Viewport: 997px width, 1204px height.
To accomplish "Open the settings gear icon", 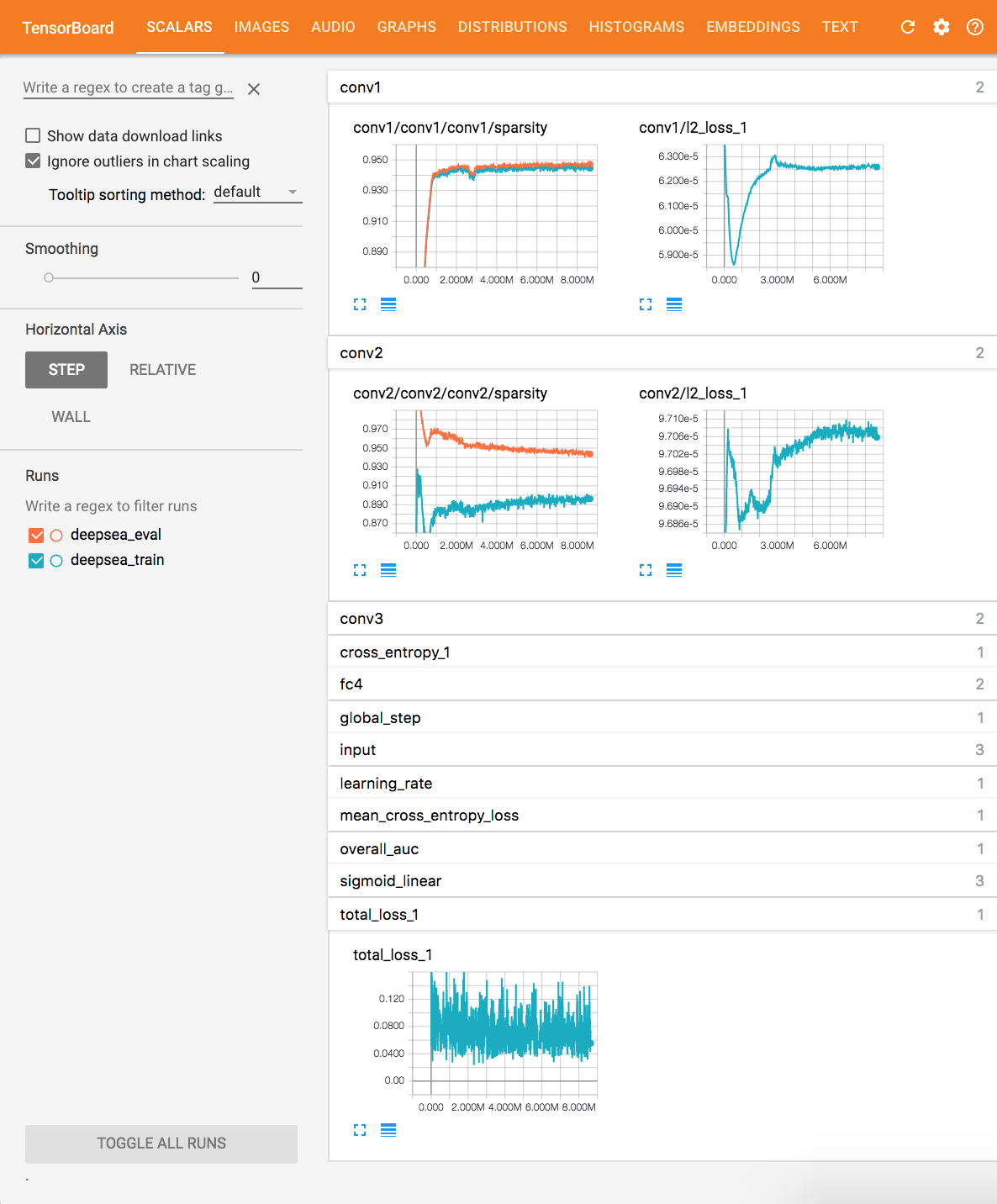I will (x=942, y=27).
